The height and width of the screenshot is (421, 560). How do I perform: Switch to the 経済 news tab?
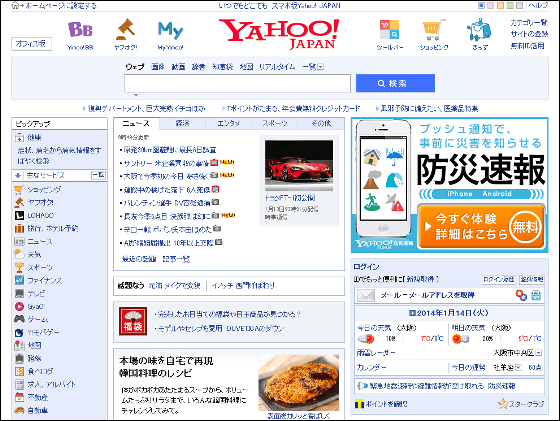pyautogui.click(x=182, y=124)
